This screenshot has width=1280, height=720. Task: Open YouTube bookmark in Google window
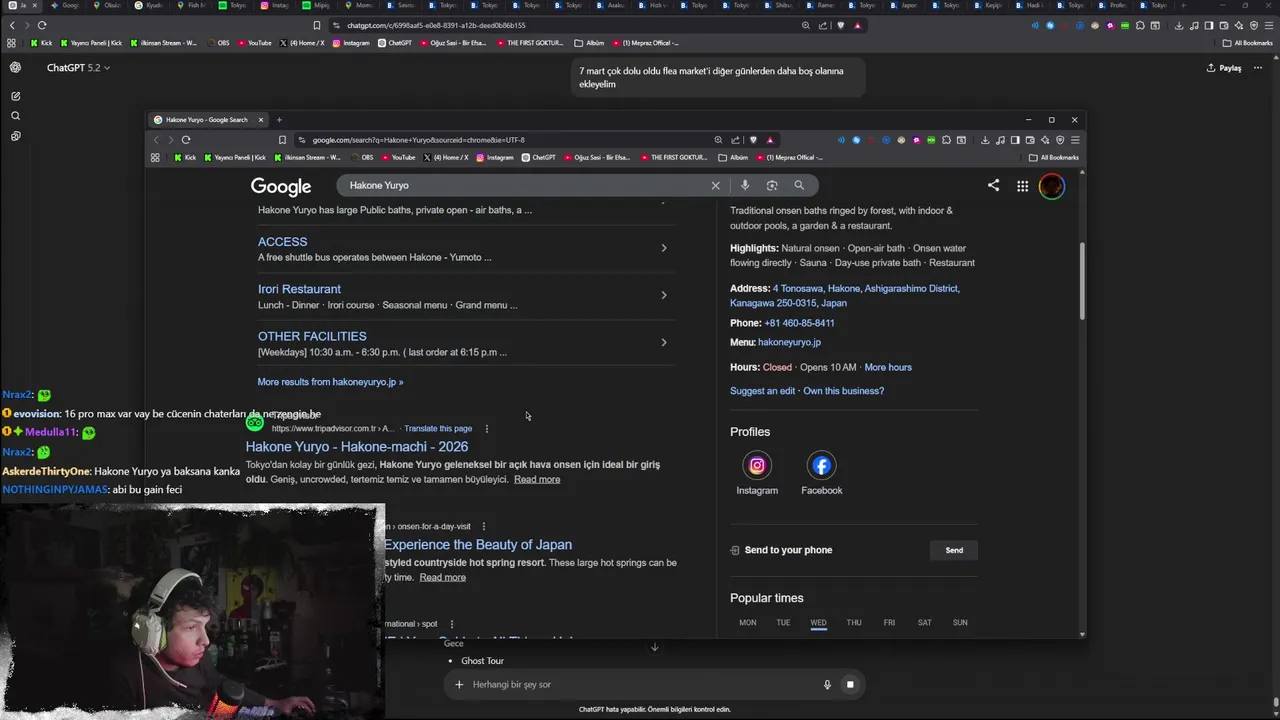(397, 157)
